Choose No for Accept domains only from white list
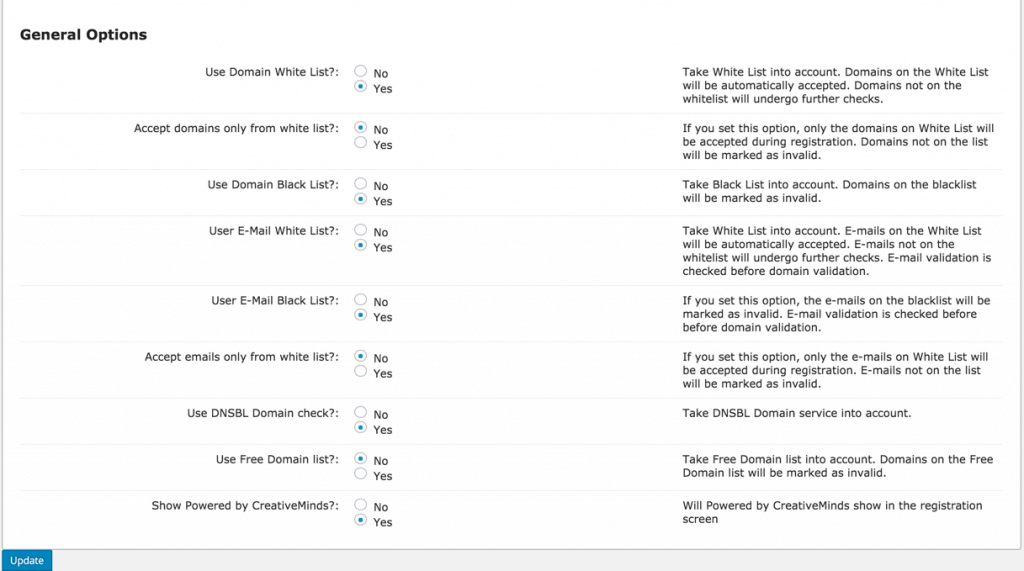 click(x=361, y=128)
